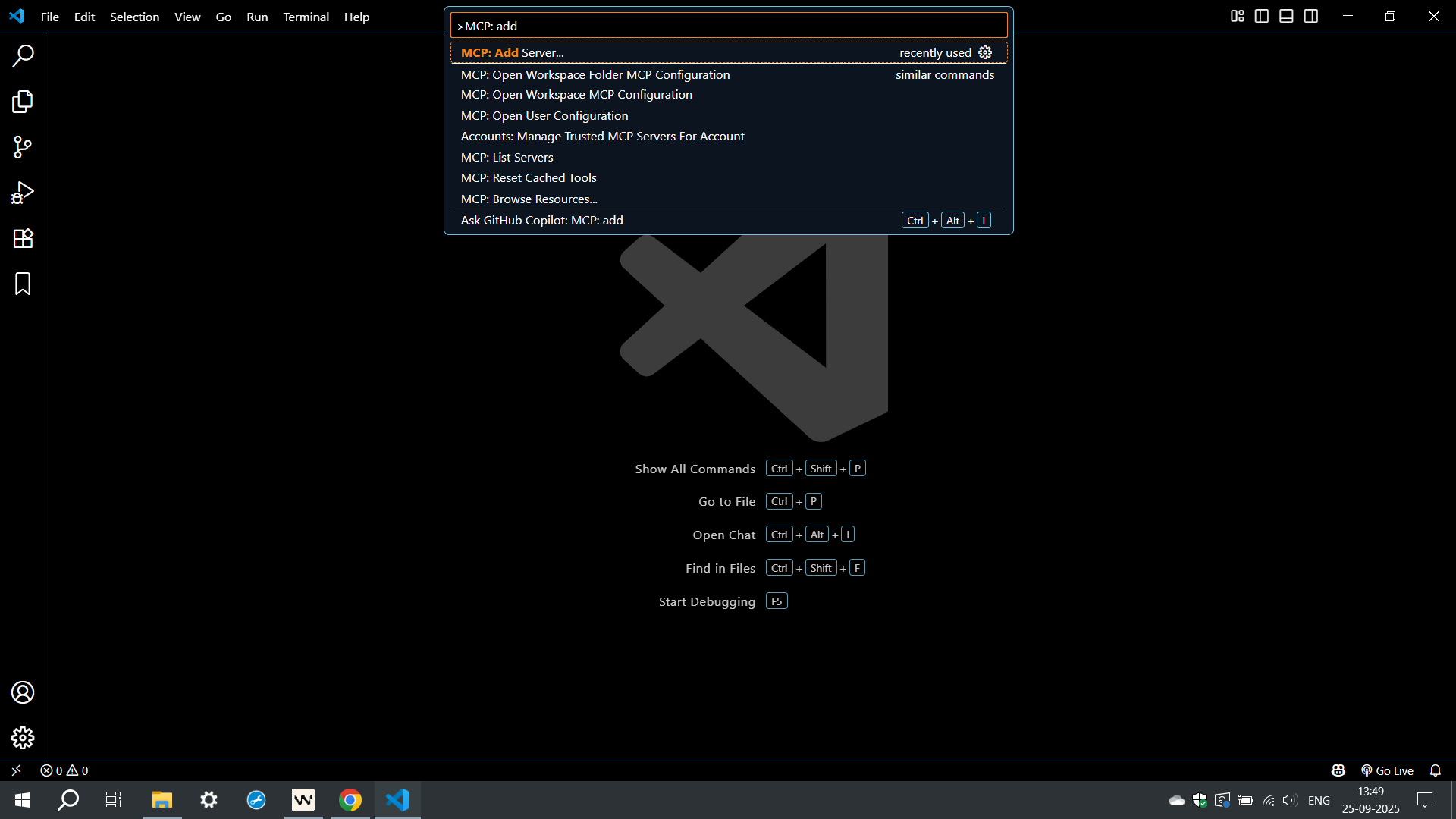The height and width of the screenshot is (819, 1456).
Task: Open the Search view in activity bar
Action: point(23,55)
